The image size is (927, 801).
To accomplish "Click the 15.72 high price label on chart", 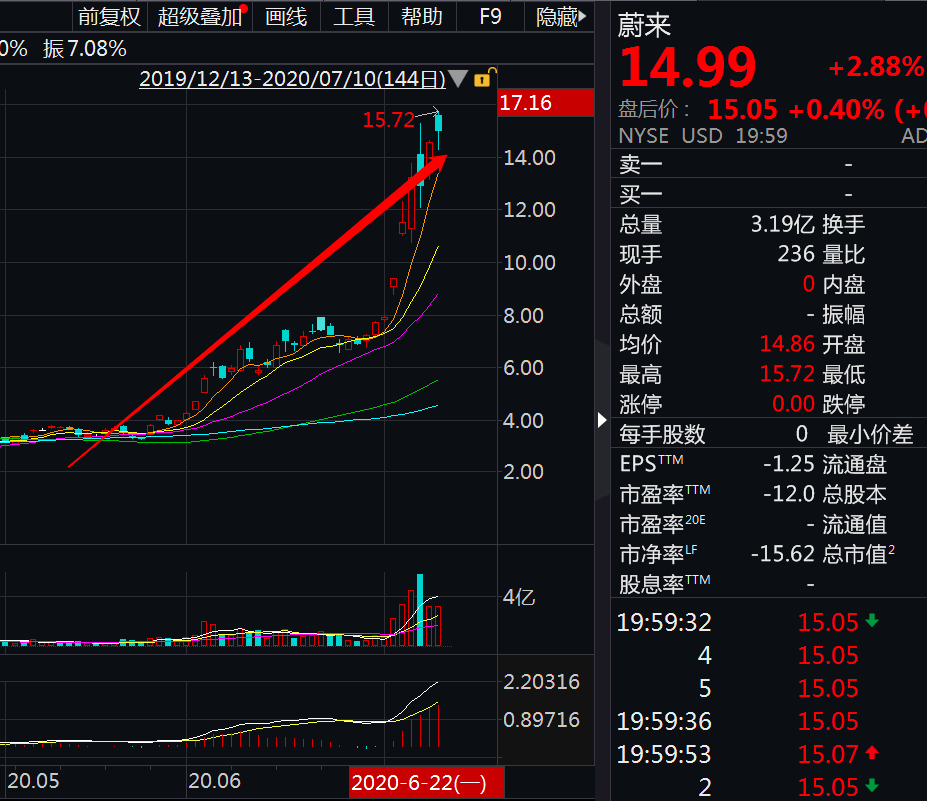I will (388, 120).
